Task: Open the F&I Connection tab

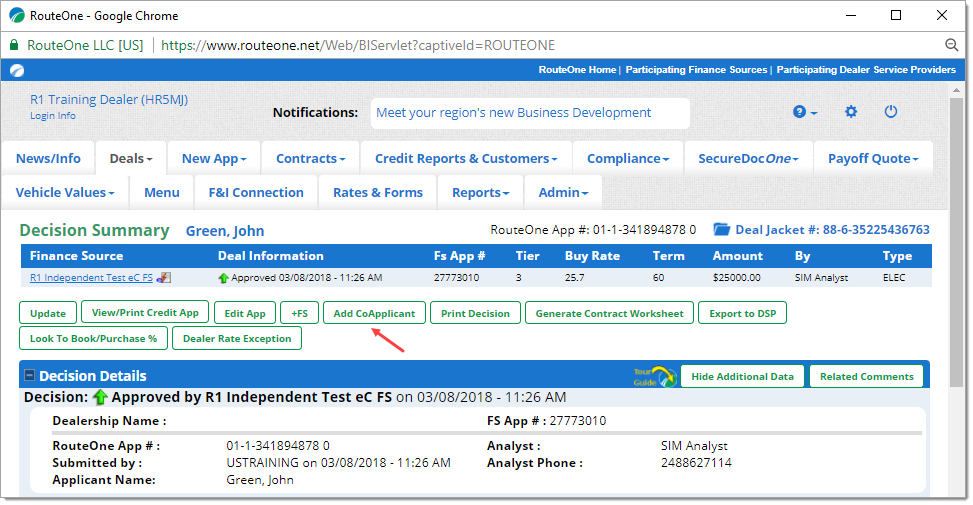Action: (x=256, y=192)
